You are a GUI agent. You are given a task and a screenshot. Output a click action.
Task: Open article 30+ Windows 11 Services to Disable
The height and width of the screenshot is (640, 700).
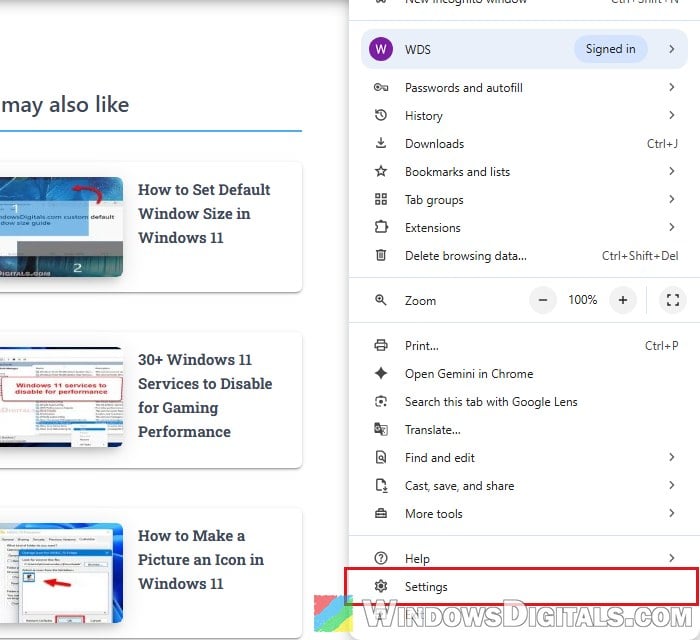[205, 396]
